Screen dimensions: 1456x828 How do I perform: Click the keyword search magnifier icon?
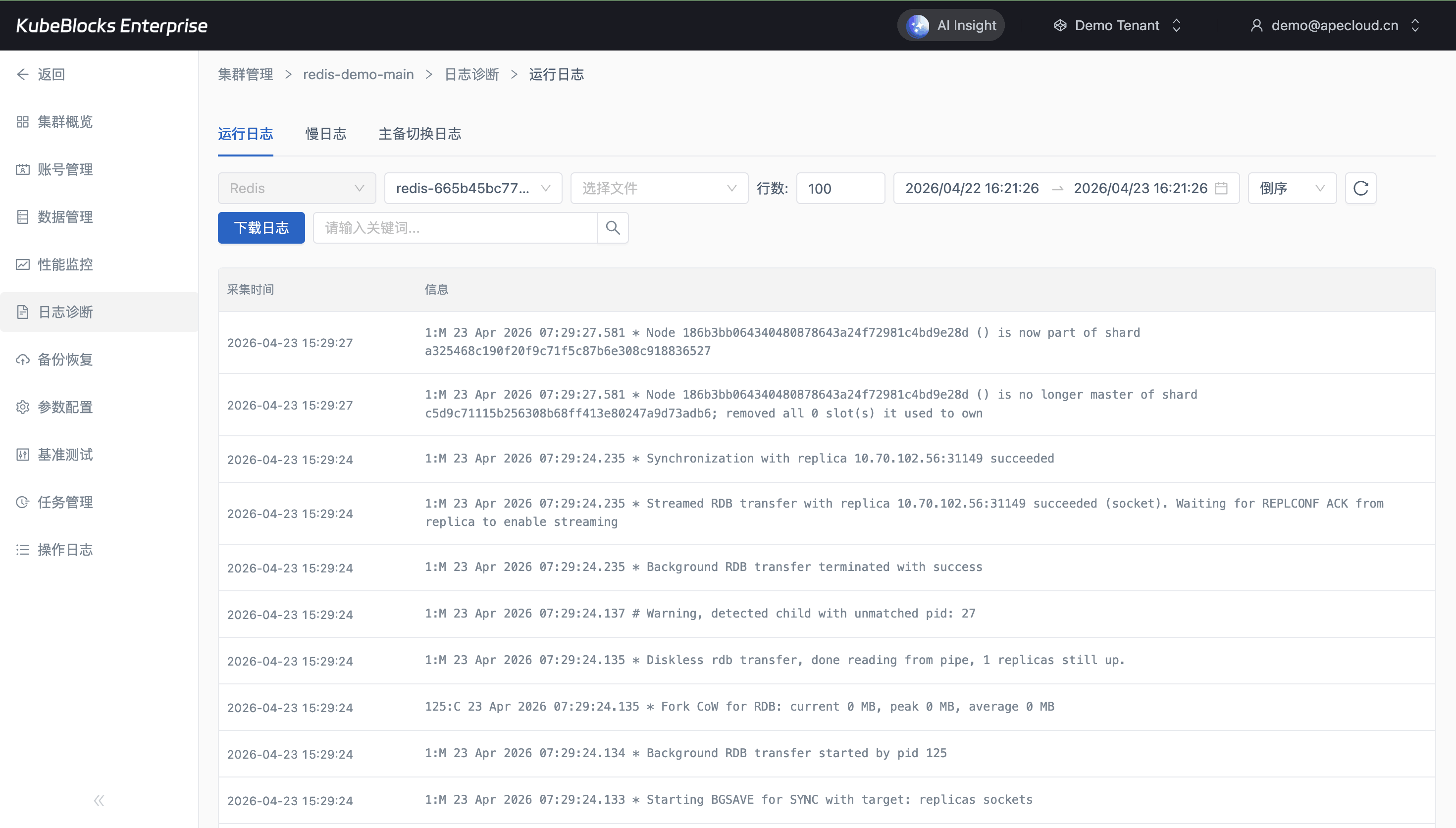[612, 228]
